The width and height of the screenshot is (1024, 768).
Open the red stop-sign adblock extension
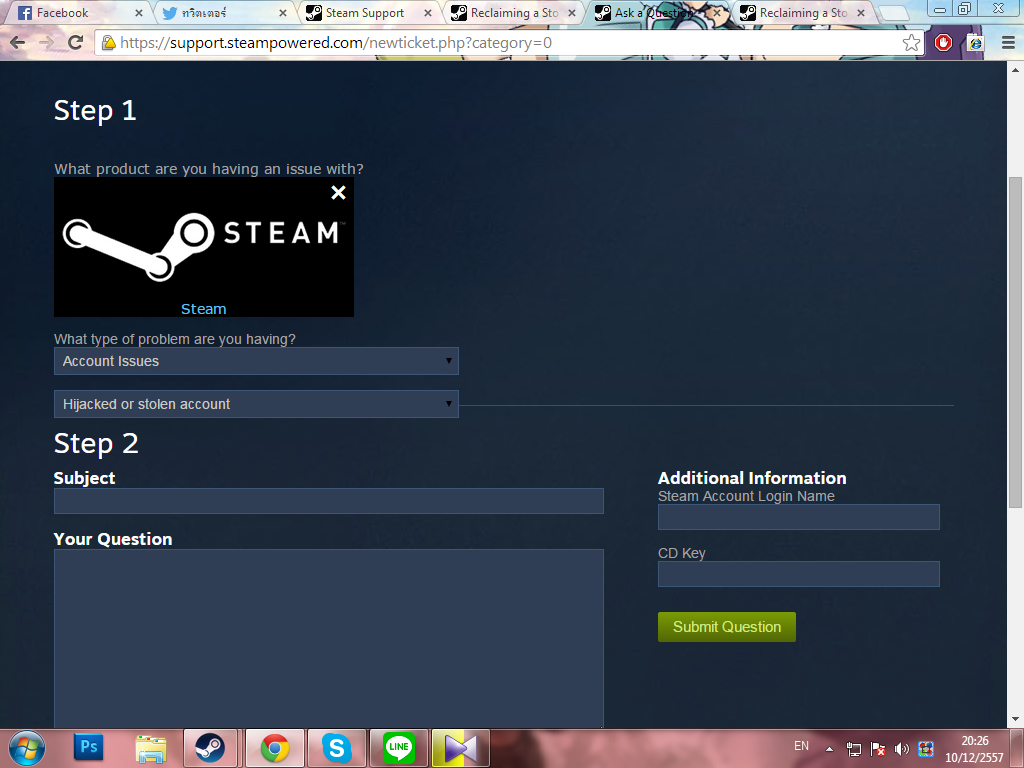click(944, 43)
